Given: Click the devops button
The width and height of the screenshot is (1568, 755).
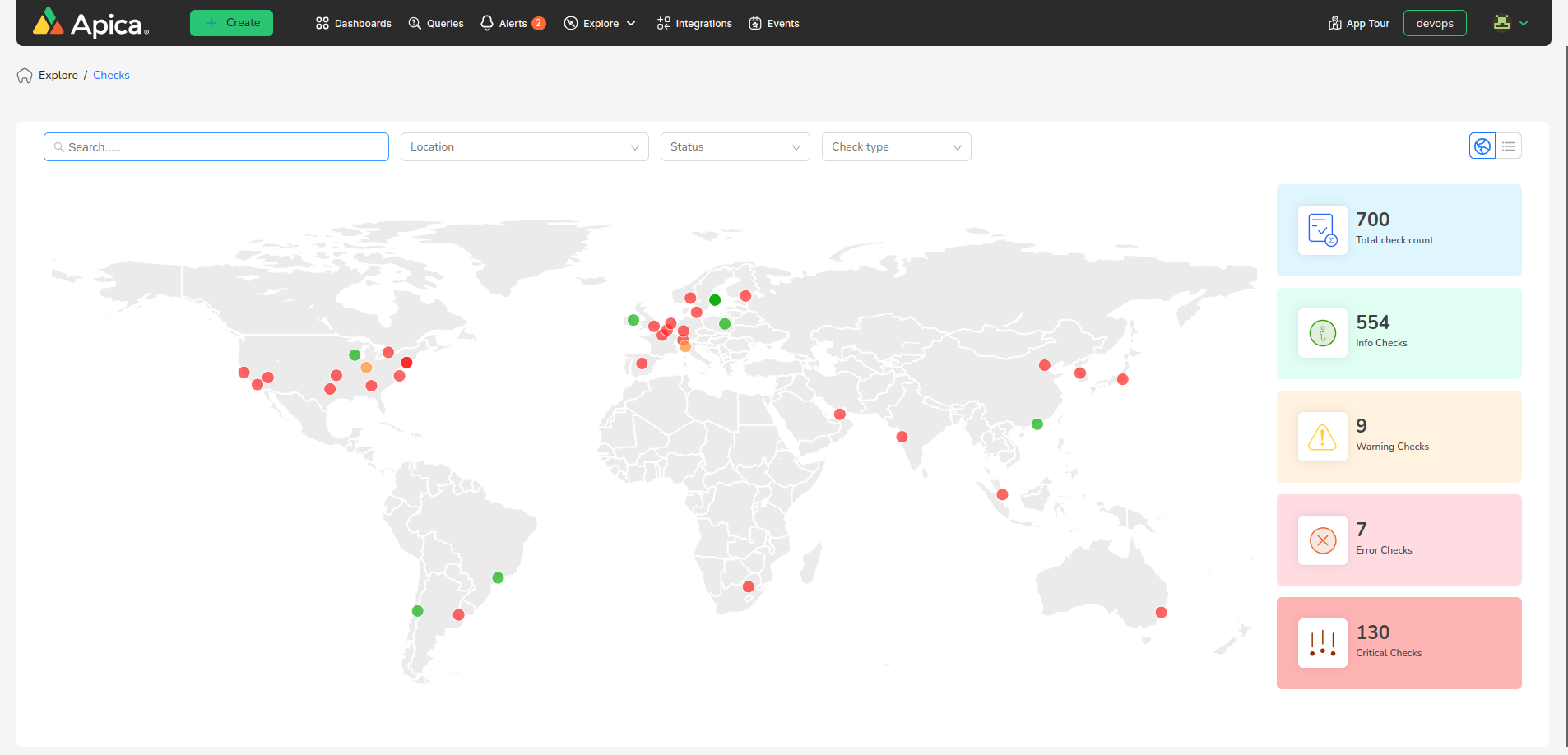Looking at the screenshot, I should pyautogui.click(x=1434, y=24).
